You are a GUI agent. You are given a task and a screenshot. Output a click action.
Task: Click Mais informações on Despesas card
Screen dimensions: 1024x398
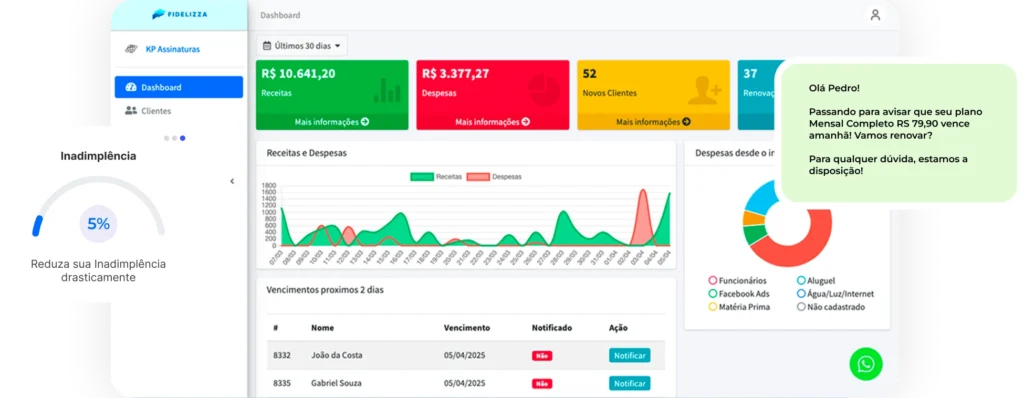(492, 122)
